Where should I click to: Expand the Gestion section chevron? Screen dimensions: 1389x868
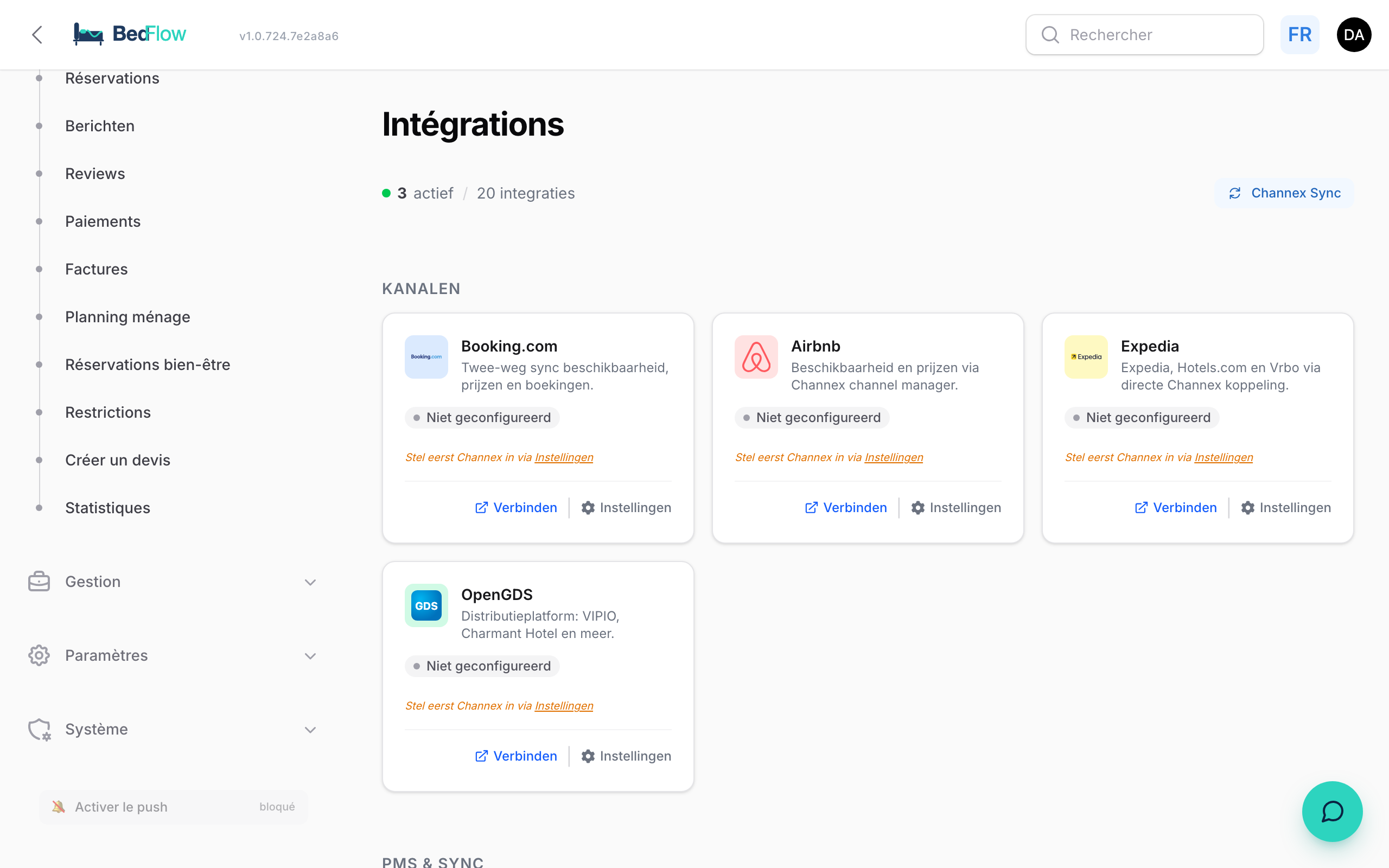(x=310, y=582)
